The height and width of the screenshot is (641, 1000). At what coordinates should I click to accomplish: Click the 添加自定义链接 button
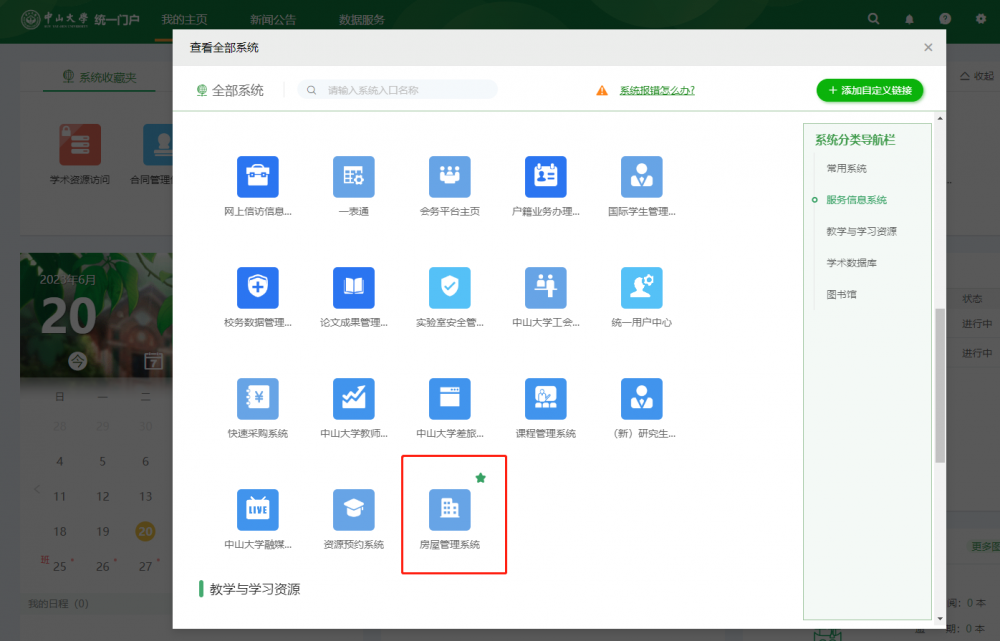click(870, 90)
